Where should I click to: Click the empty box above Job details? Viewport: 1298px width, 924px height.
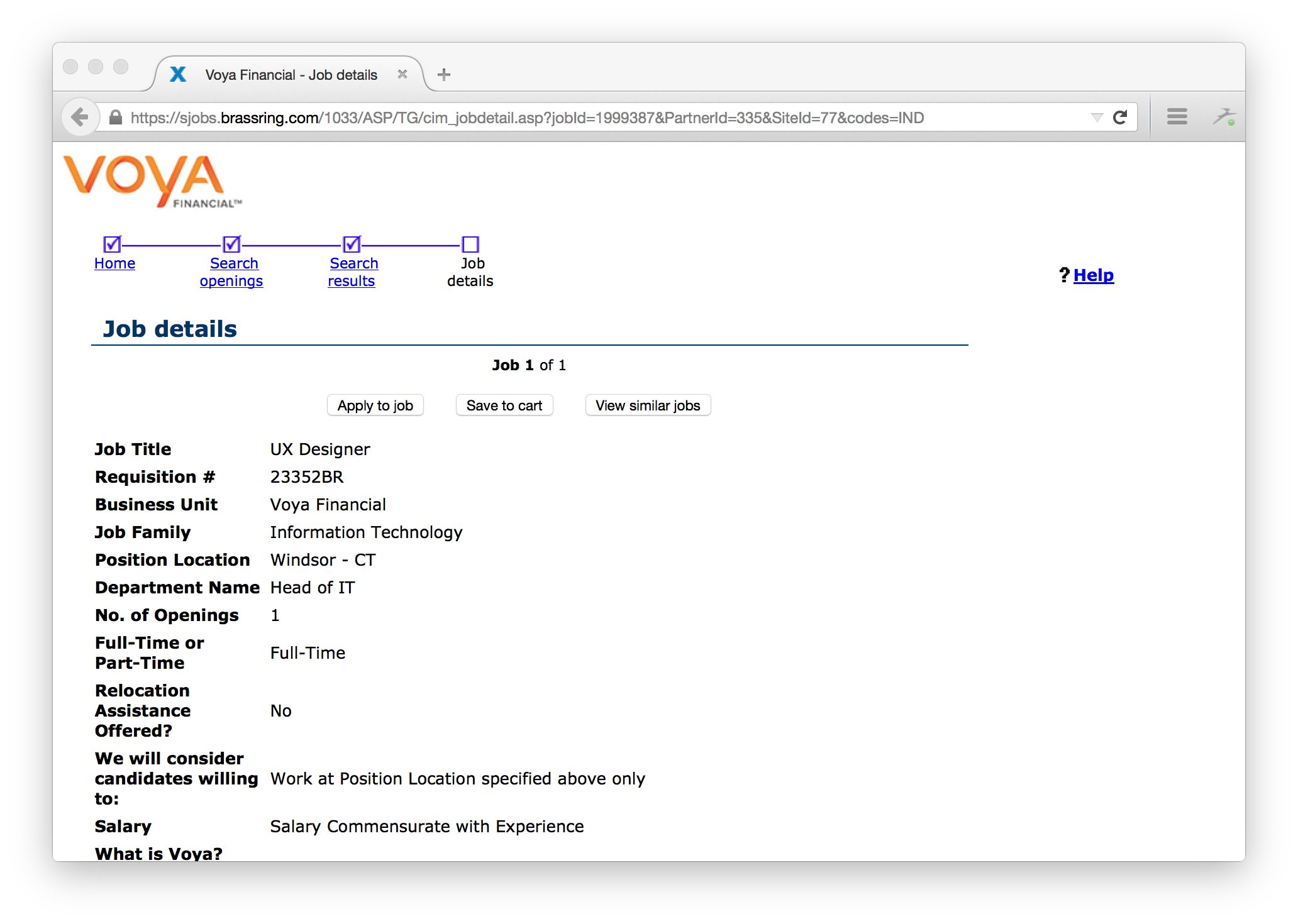click(470, 244)
